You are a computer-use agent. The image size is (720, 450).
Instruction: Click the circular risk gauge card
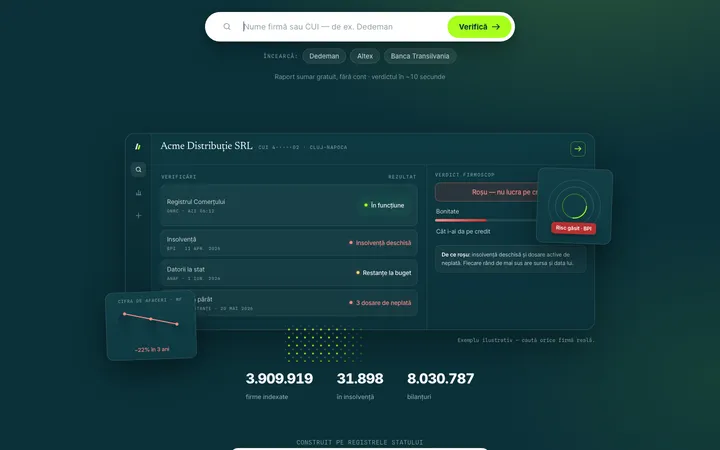pos(574,206)
